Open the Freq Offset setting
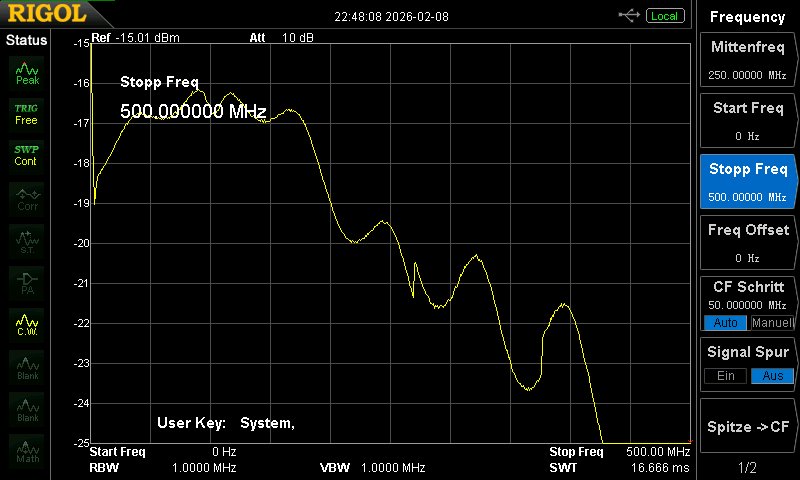Viewport: 800px width, 480px height. (x=747, y=242)
